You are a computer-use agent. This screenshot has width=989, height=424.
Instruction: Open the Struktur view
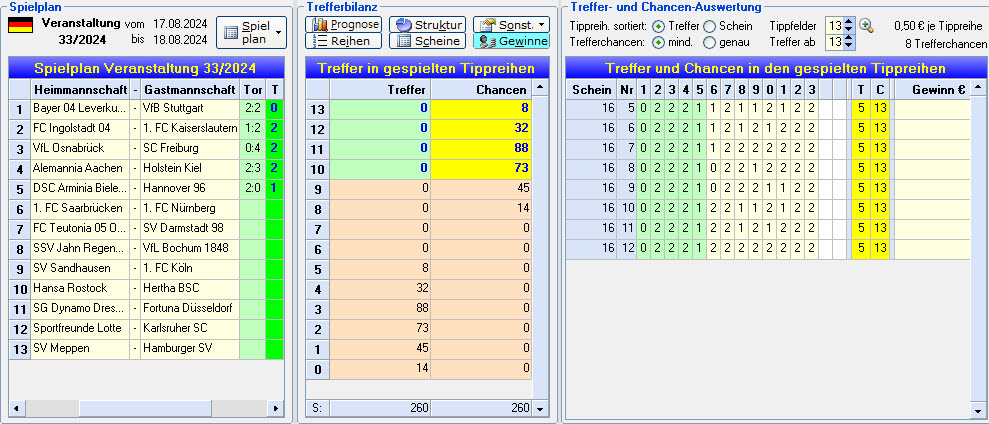point(428,25)
